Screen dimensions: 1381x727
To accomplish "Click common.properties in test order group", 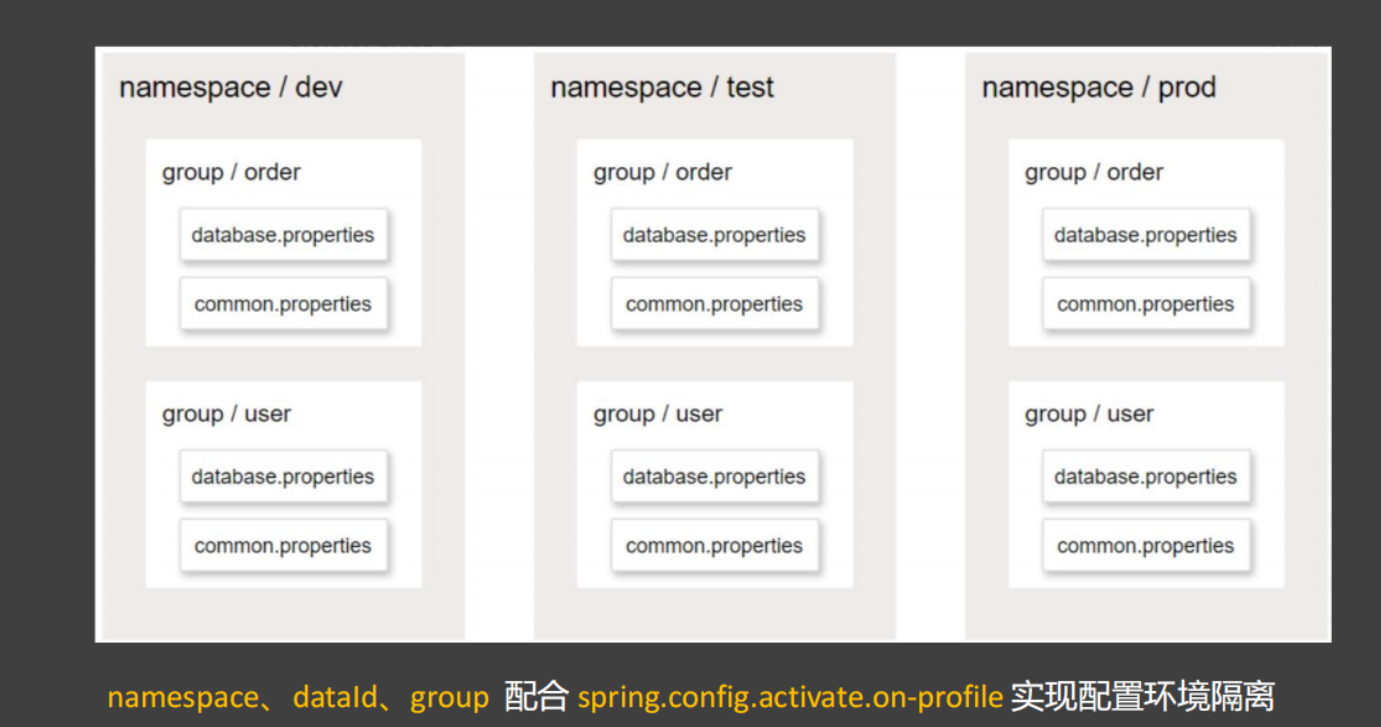I will click(x=714, y=304).
